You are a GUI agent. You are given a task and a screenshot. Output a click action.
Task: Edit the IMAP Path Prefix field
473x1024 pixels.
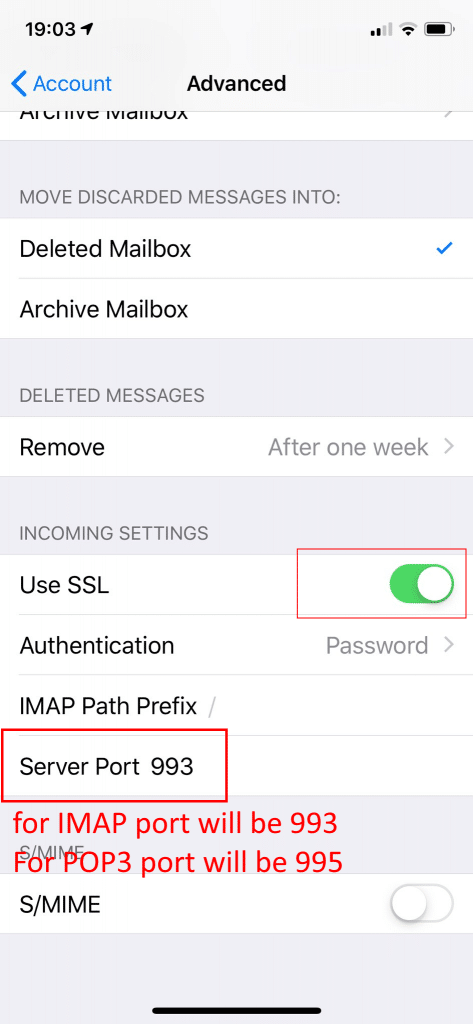point(236,705)
